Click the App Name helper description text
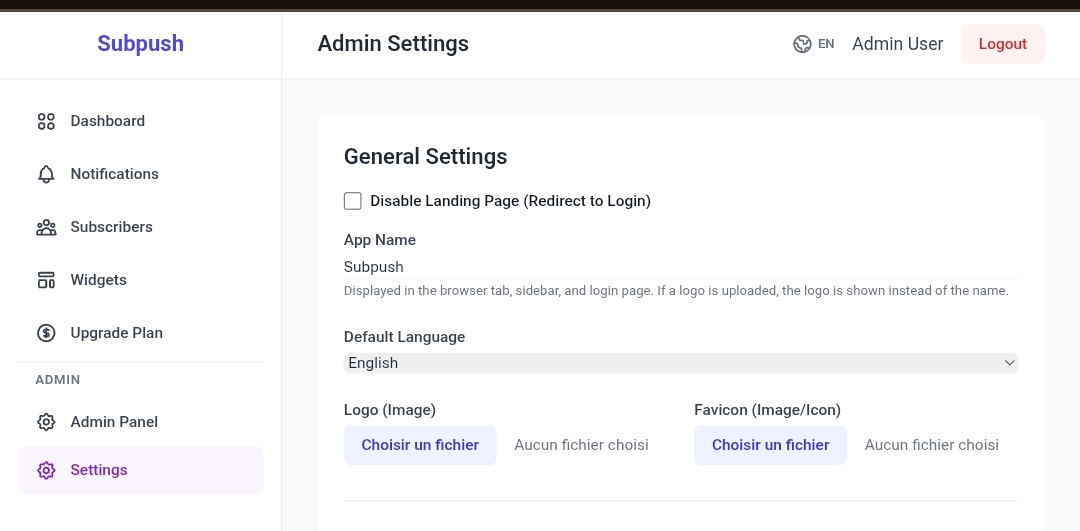Viewport: 1080px width, 531px height. 676,291
